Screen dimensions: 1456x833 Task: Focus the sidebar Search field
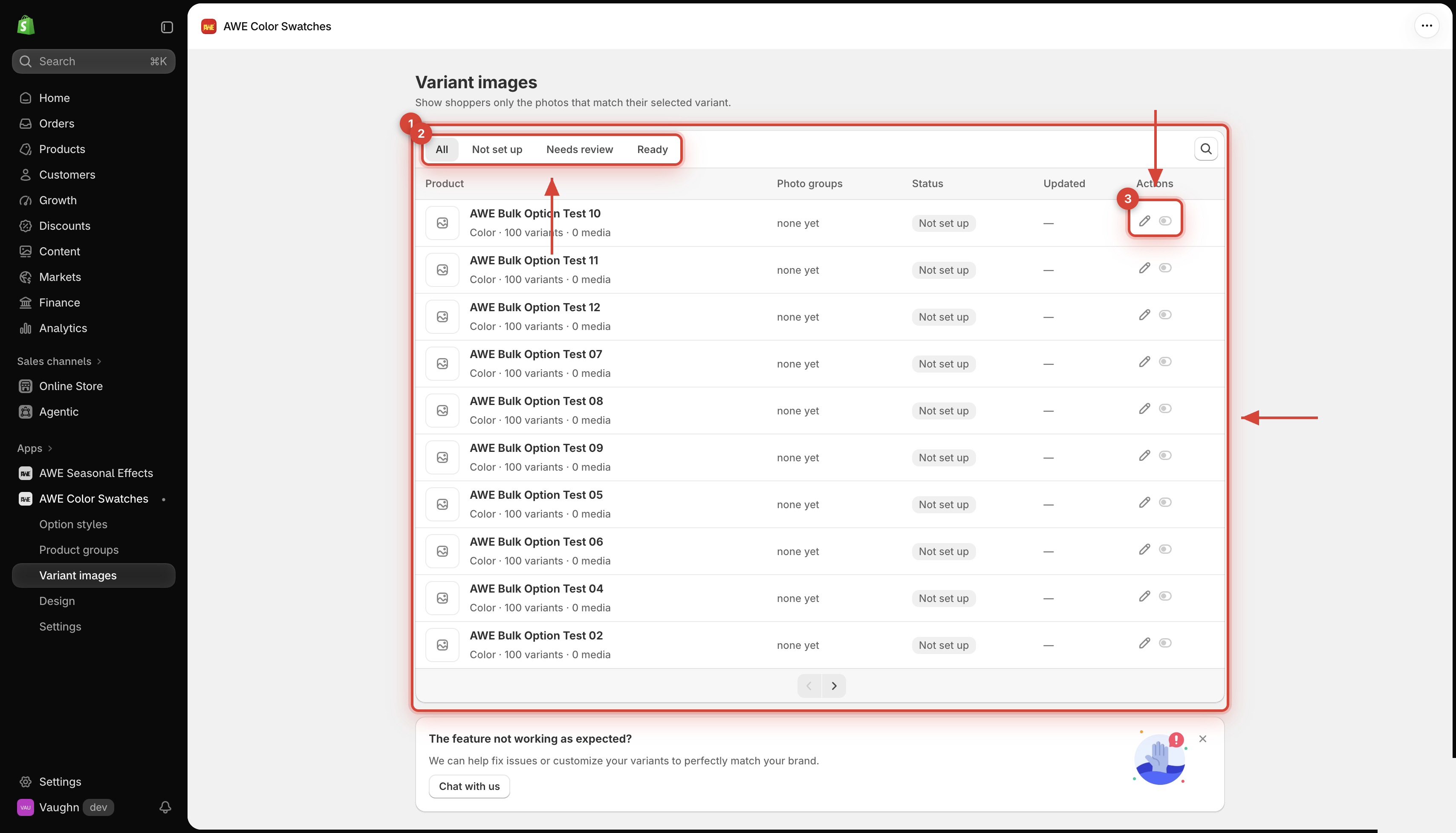pyautogui.click(x=93, y=61)
